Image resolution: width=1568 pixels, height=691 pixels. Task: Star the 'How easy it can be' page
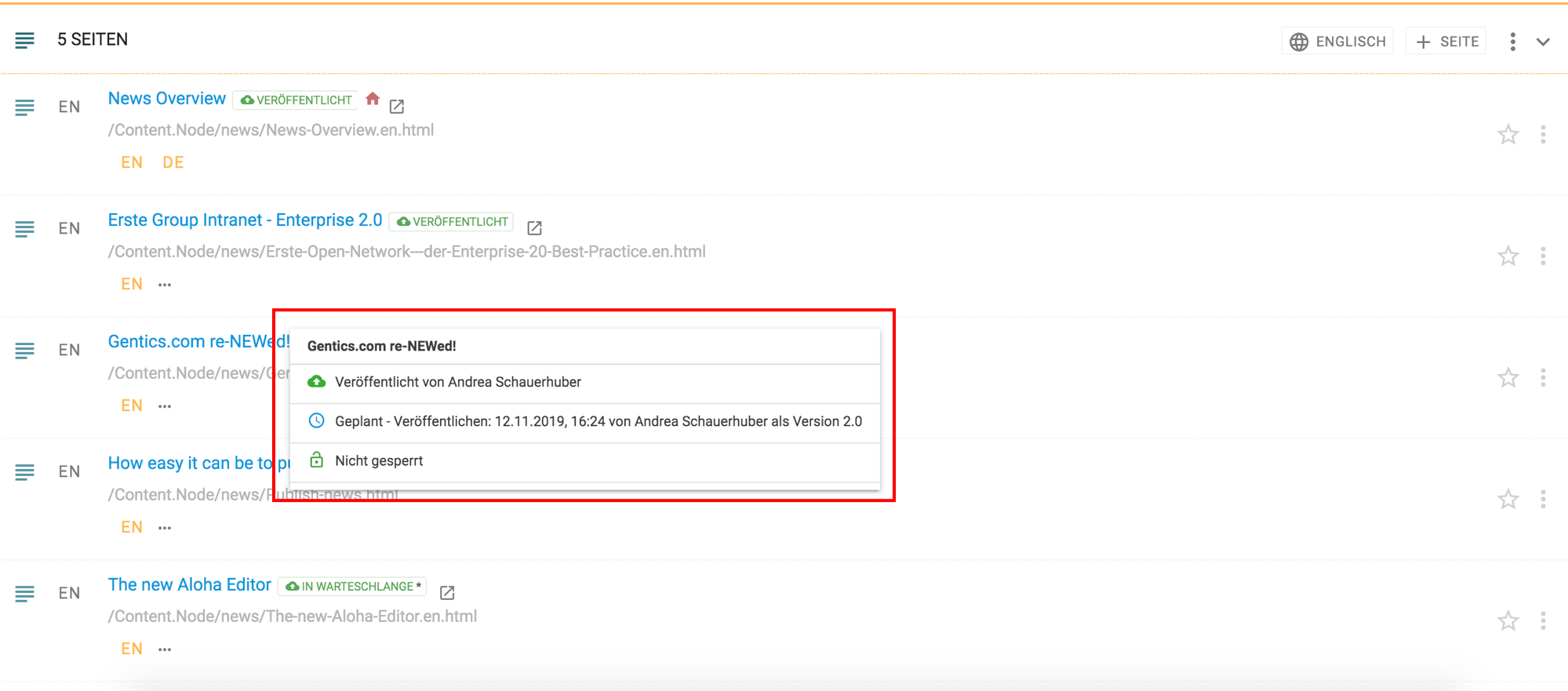(x=1508, y=500)
